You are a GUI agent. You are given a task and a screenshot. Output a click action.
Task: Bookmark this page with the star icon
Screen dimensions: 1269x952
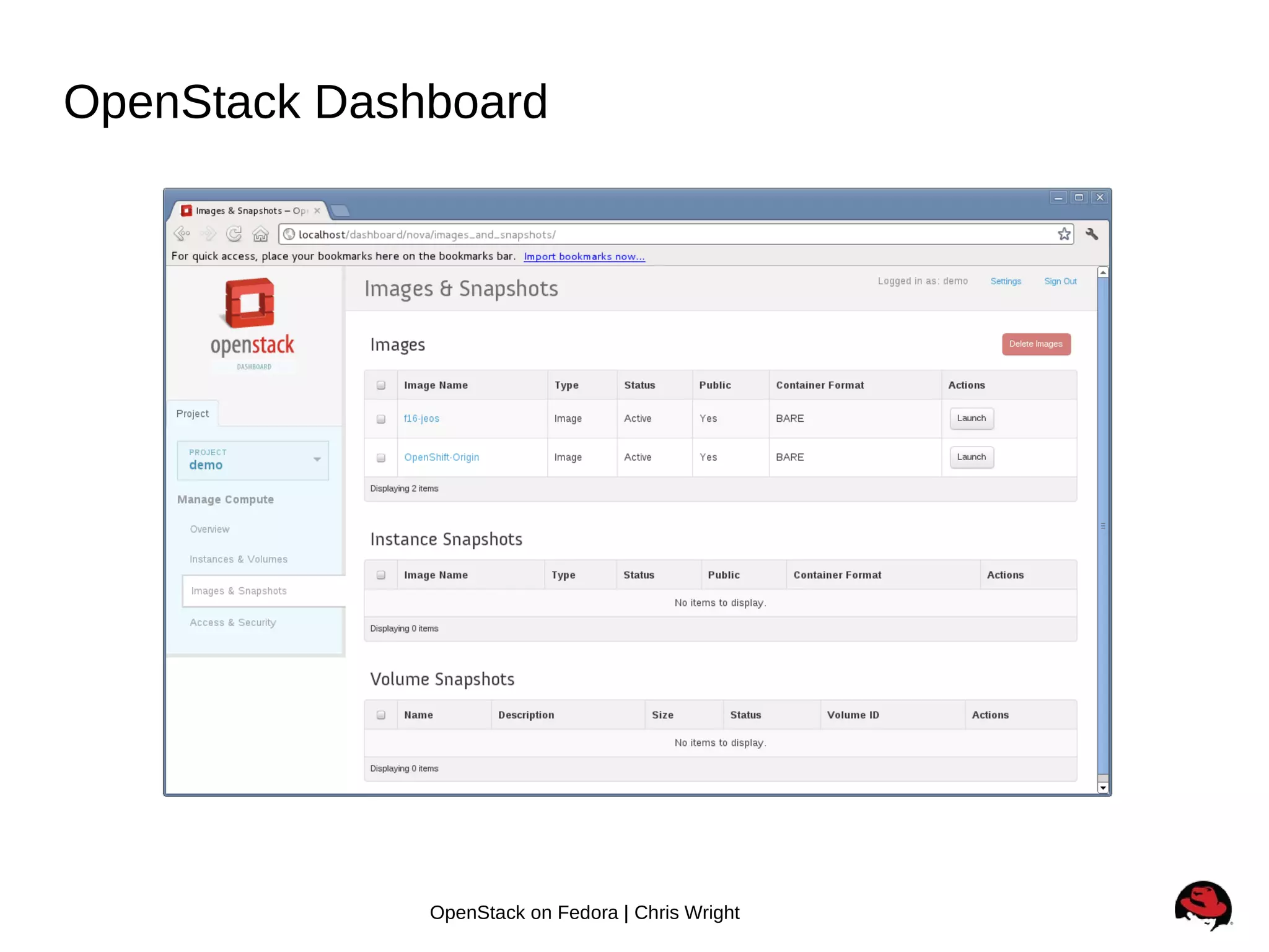[x=1064, y=234]
